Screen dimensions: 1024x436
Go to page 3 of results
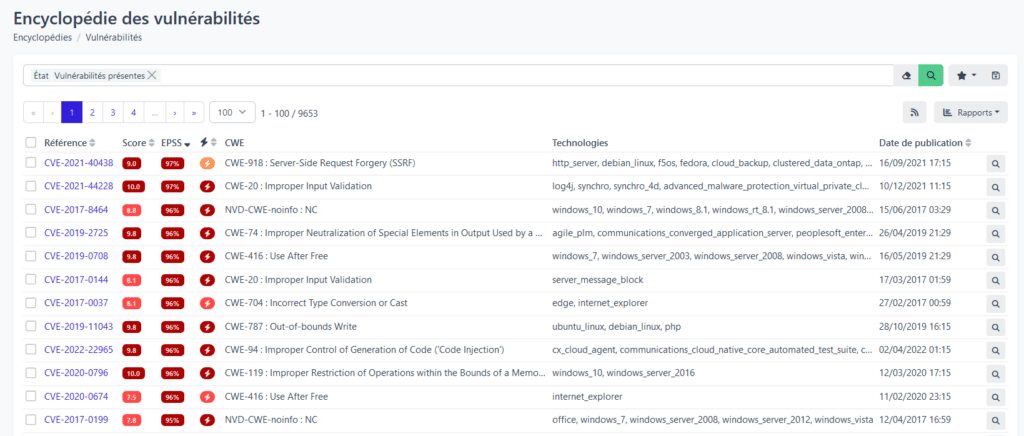coord(113,112)
